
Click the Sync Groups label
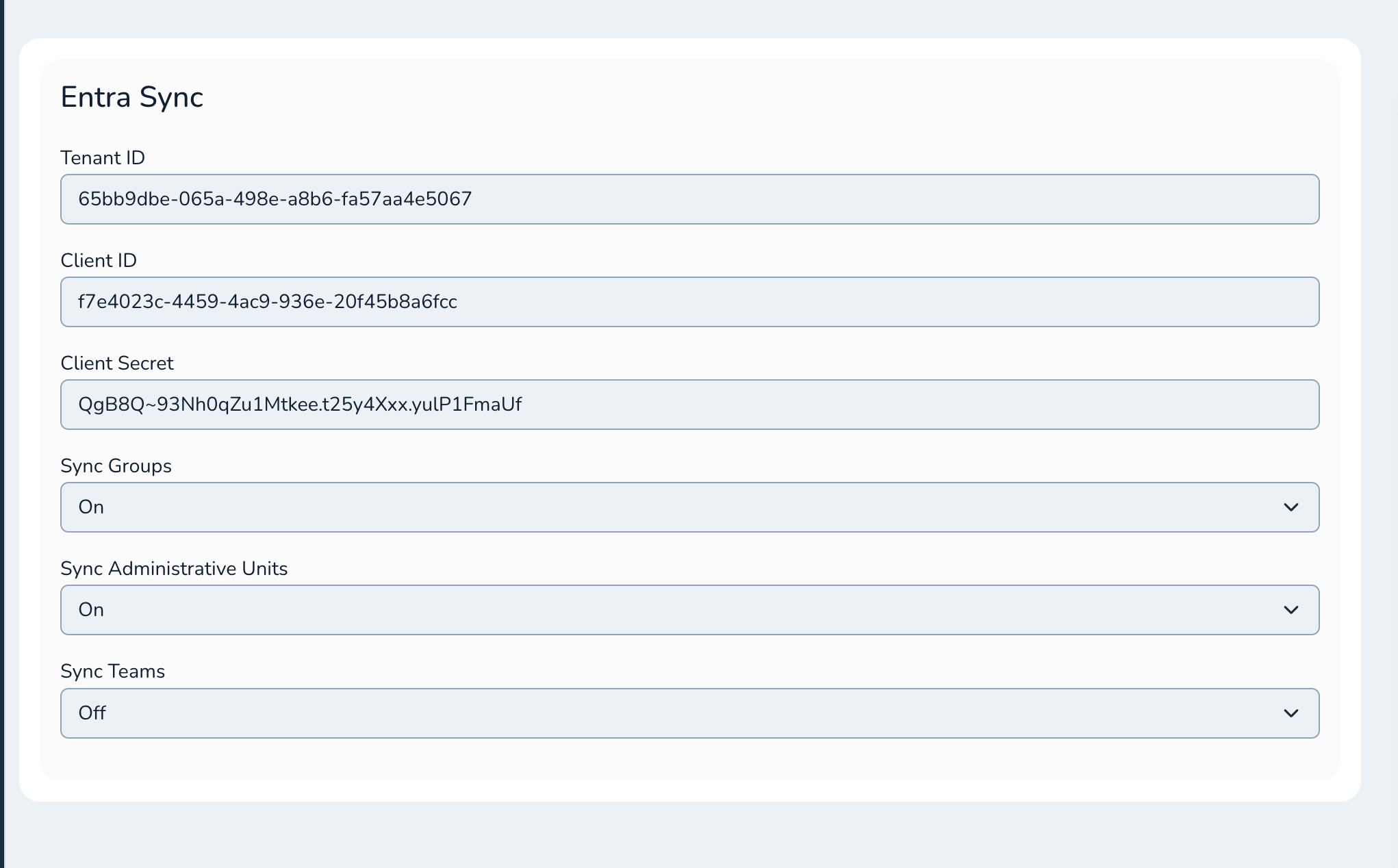(x=116, y=466)
